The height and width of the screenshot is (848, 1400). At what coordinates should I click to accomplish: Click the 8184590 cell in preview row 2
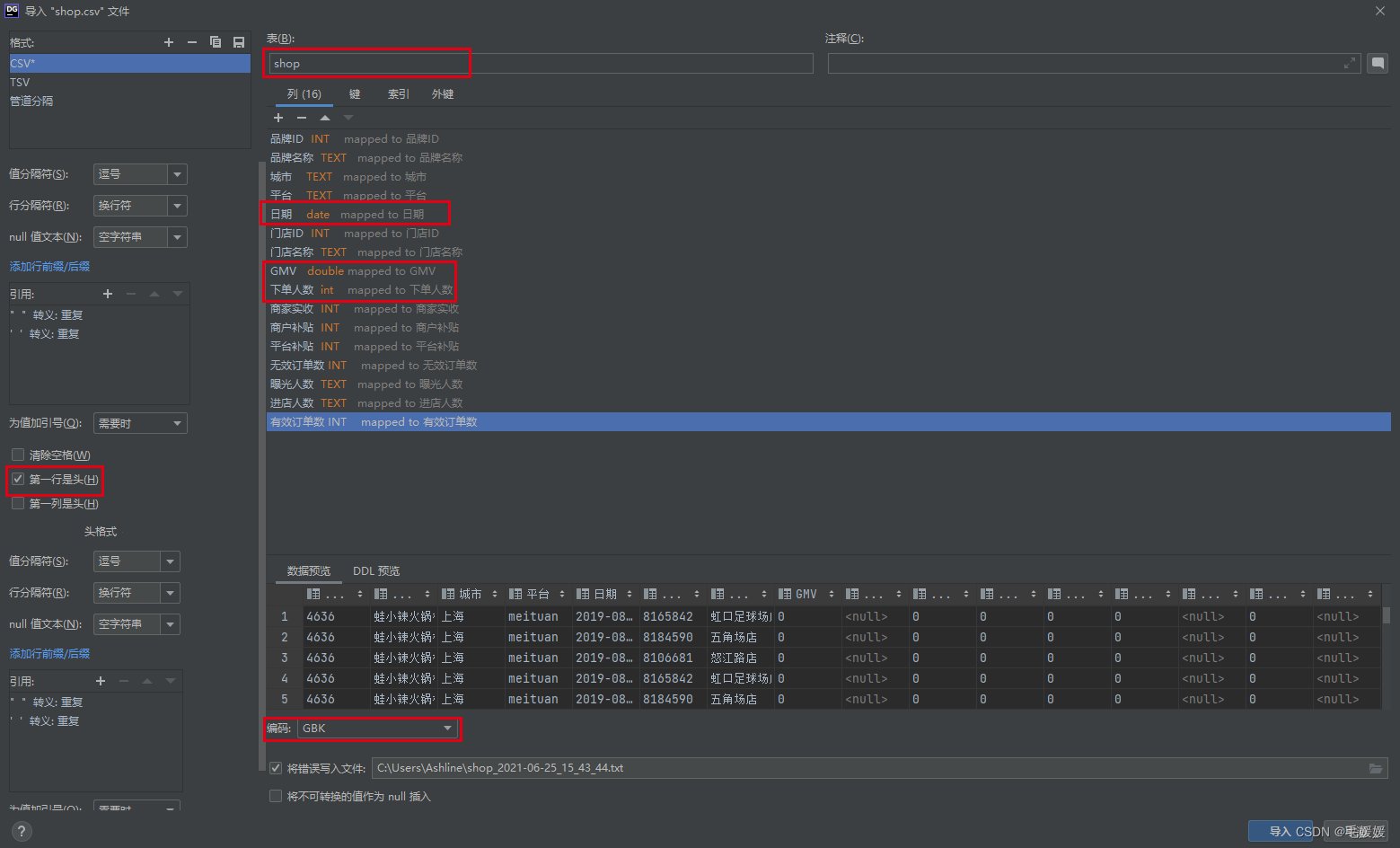673,638
